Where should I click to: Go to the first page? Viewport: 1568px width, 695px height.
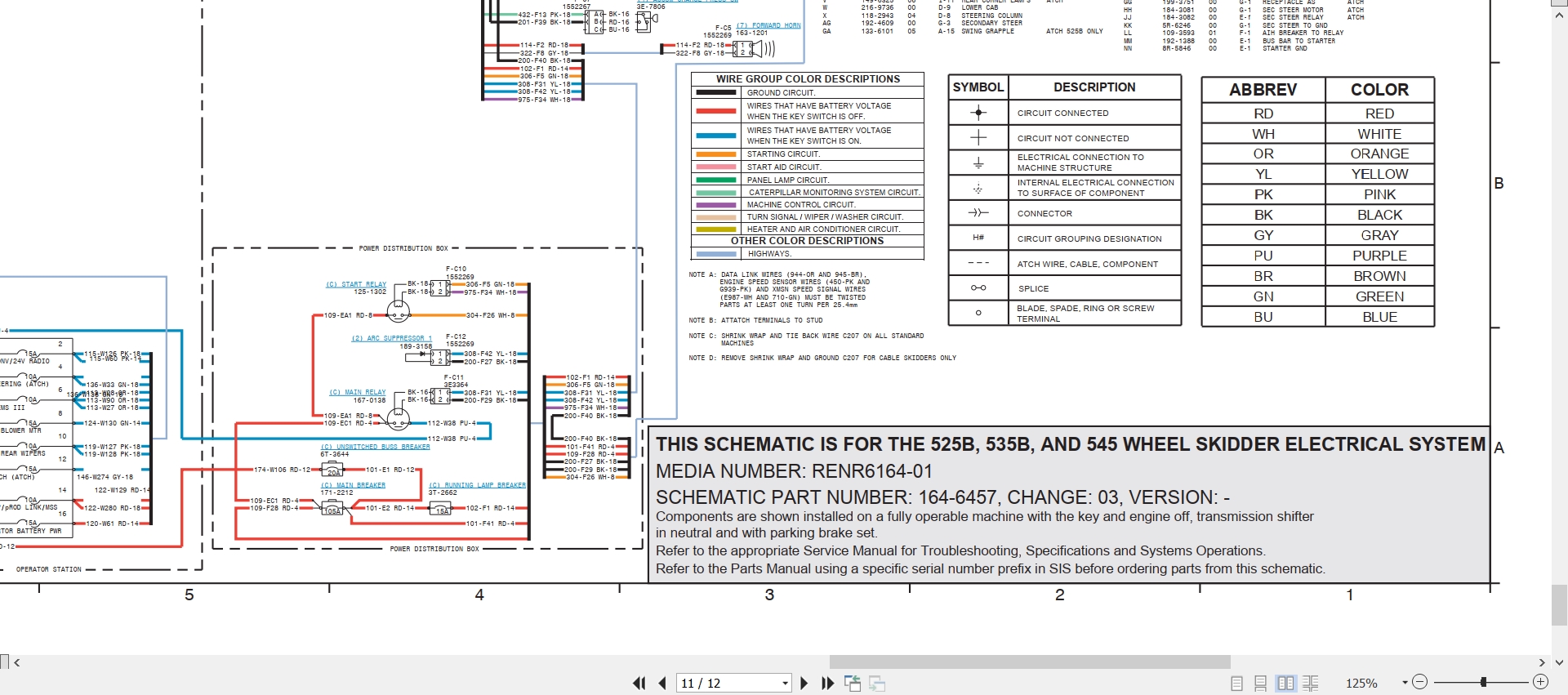(639, 683)
